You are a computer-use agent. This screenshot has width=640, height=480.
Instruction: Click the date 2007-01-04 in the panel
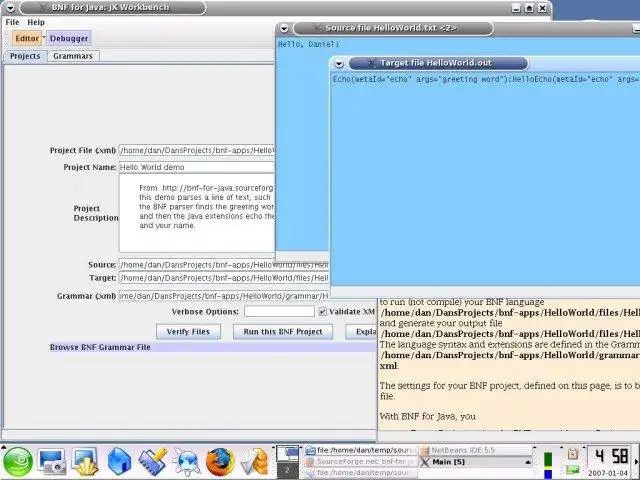tap(608, 473)
